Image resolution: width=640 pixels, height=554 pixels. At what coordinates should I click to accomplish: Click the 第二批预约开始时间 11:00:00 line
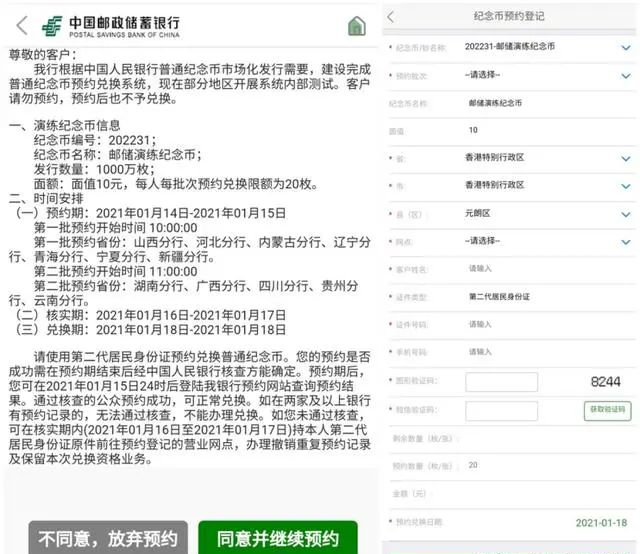116,271
